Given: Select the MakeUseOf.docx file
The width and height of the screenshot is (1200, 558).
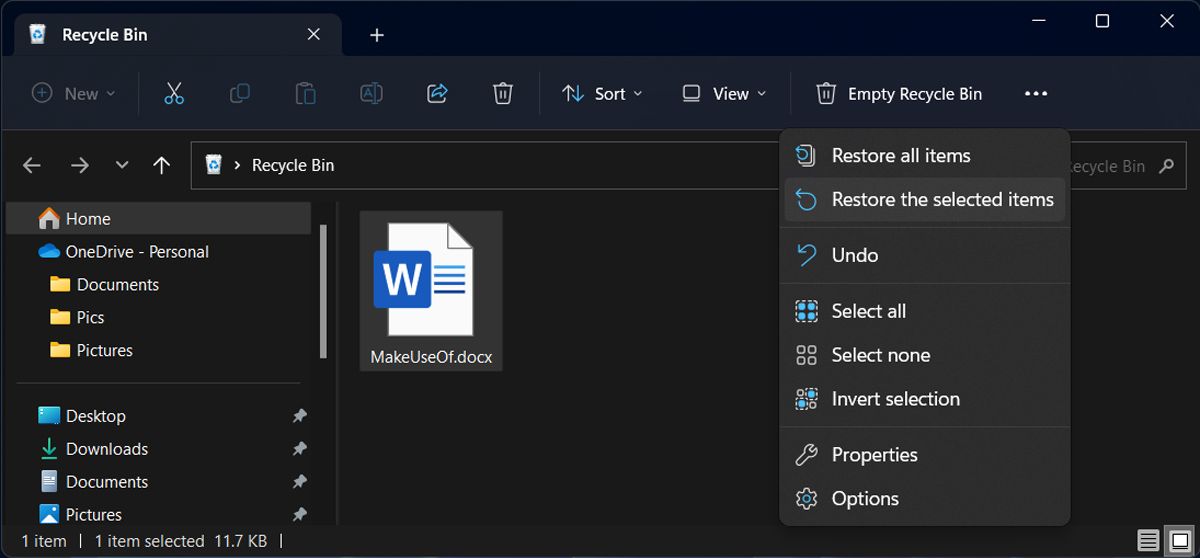Looking at the screenshot, I should point(431,290).
